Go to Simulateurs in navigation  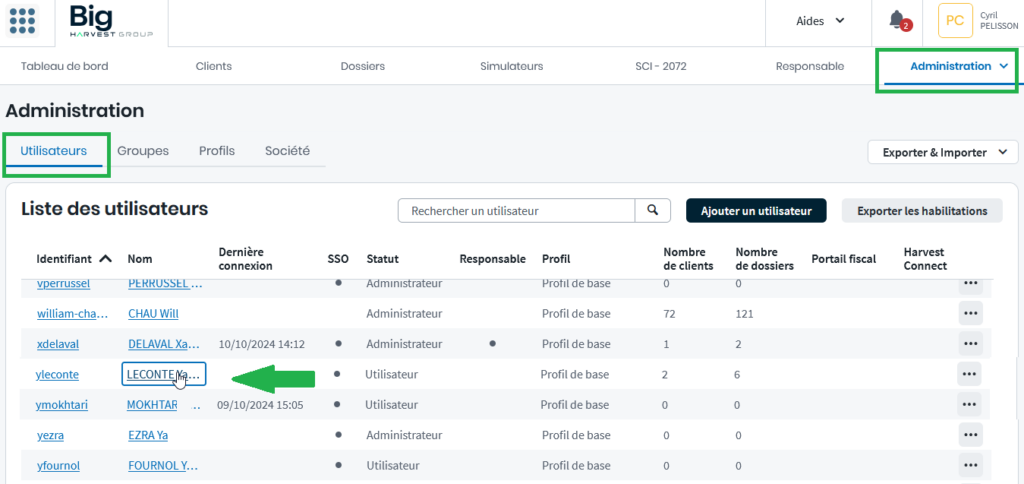pos(511,66)
